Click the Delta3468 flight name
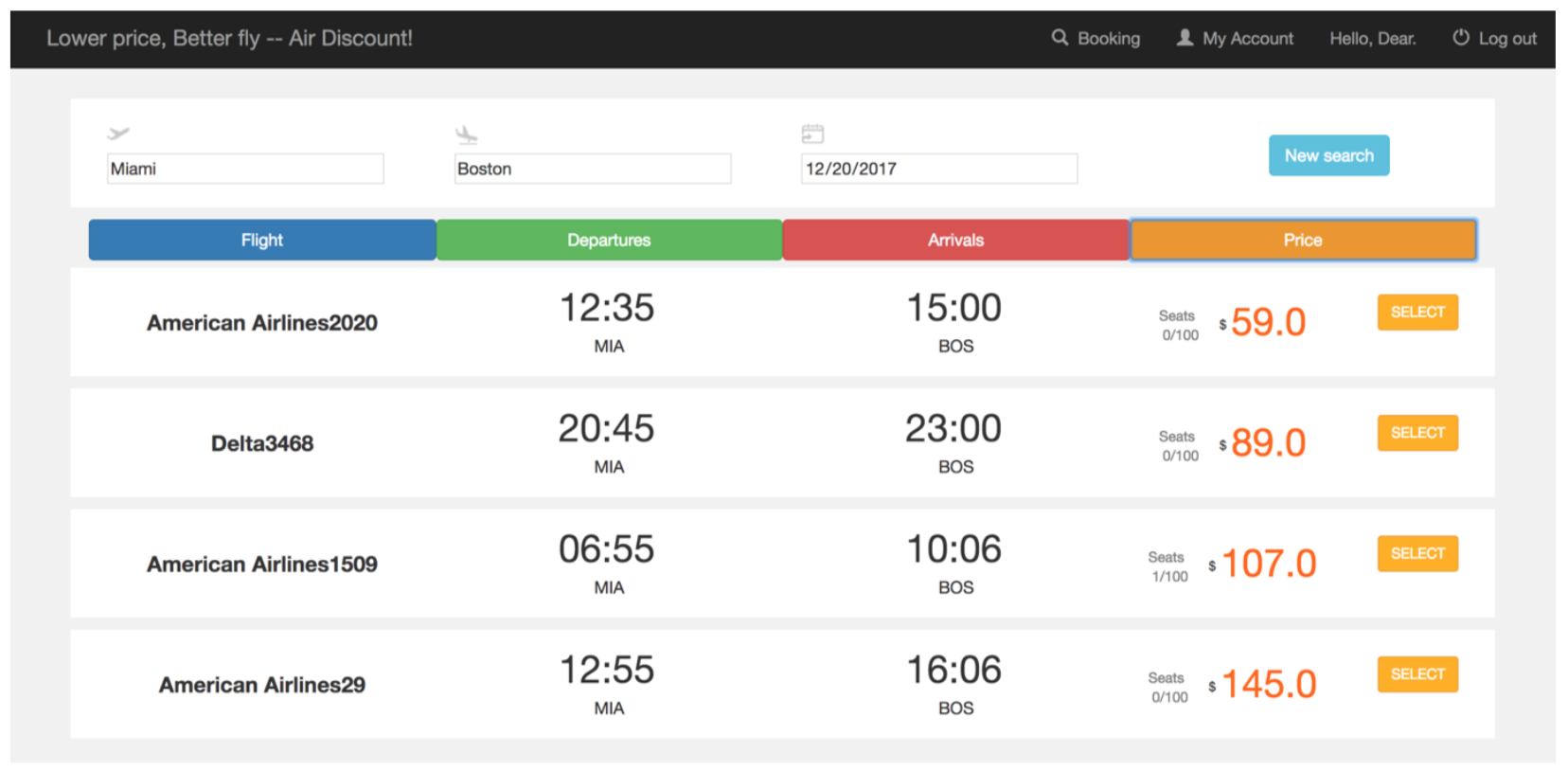1568x771 pixels. (x=262, y=443)
